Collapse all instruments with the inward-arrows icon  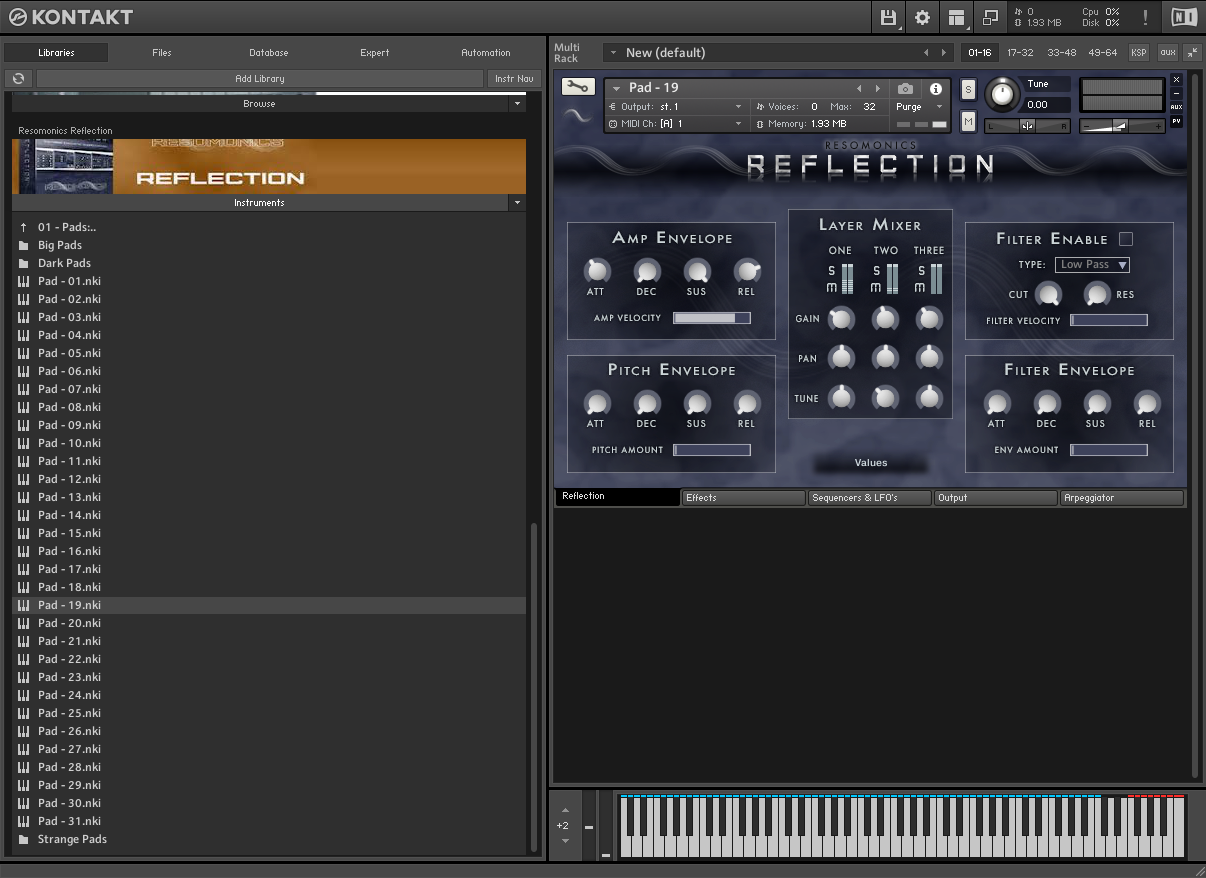[x=1192, y=52]
